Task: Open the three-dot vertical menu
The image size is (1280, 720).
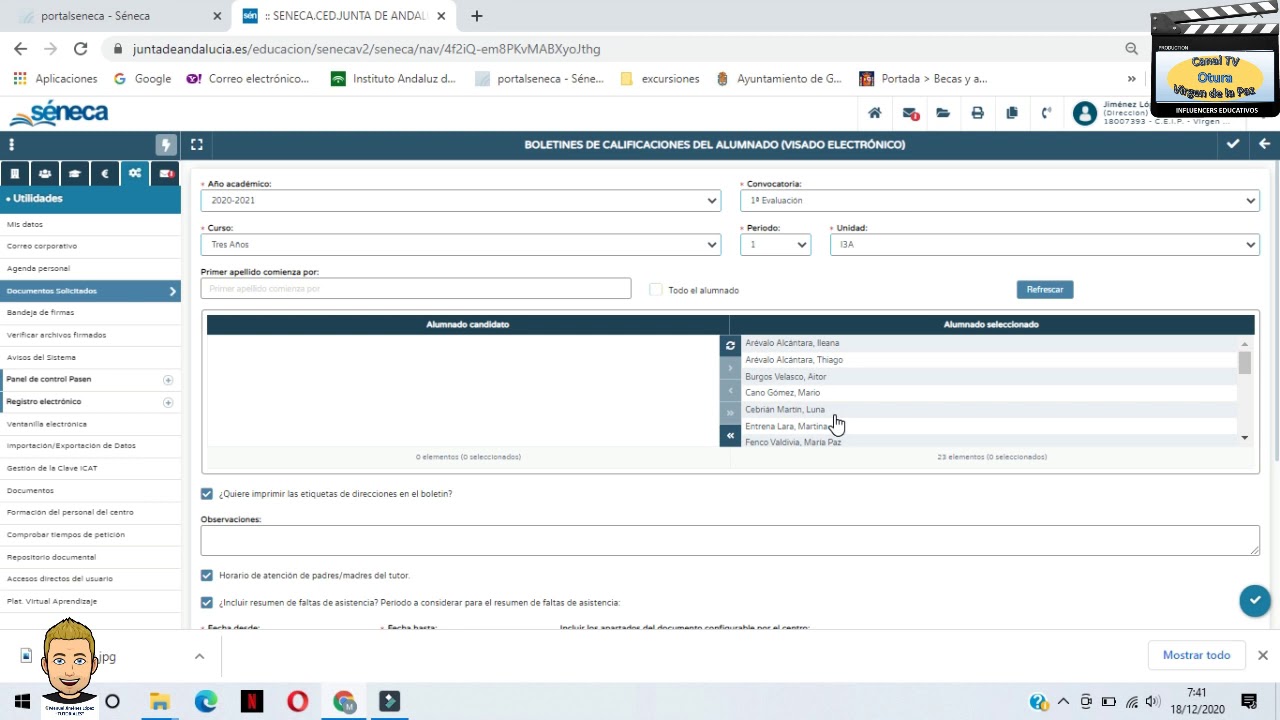Action: (x=12, y=145)
